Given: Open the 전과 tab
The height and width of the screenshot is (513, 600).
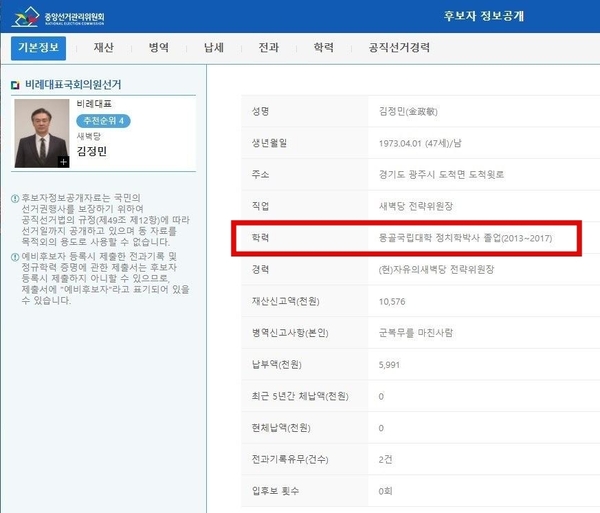Looking at the screenshot, I should click(268, 47).
